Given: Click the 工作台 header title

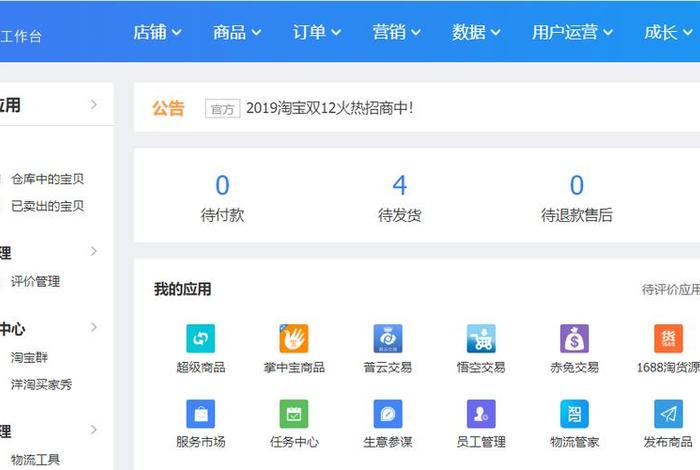Looking at the screenshot, I should tap(21, 36).
